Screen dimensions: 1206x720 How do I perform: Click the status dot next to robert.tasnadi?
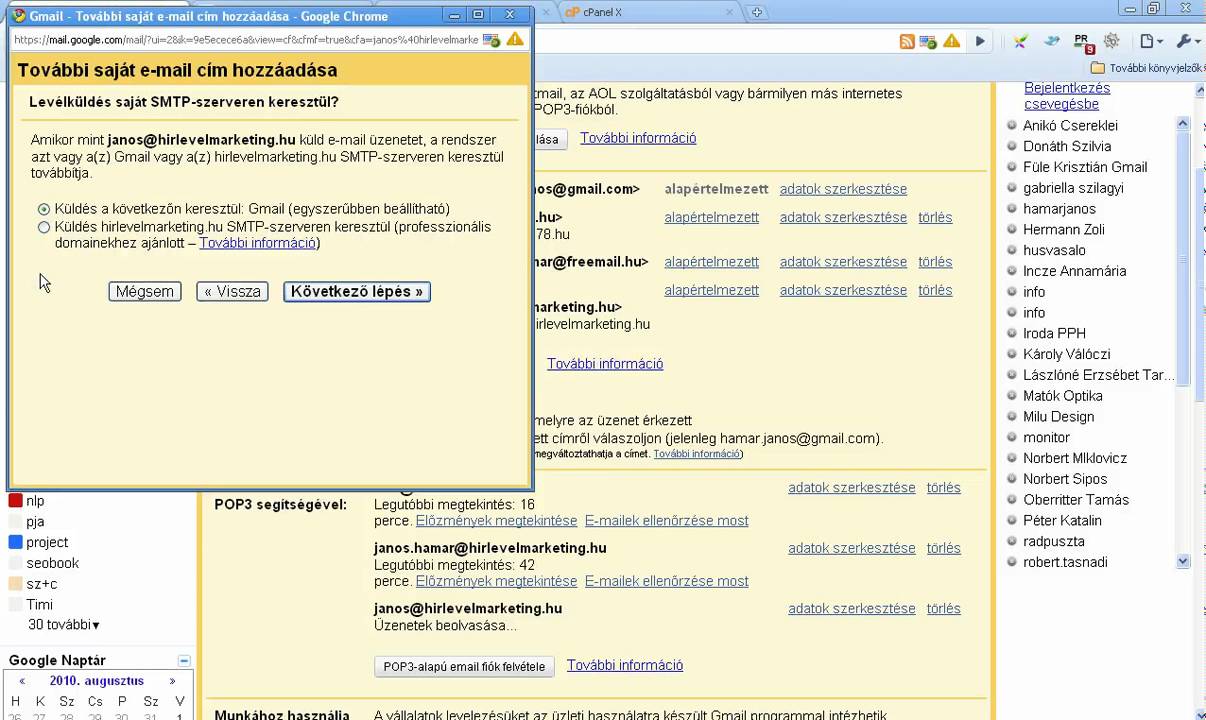point(1012,563)
